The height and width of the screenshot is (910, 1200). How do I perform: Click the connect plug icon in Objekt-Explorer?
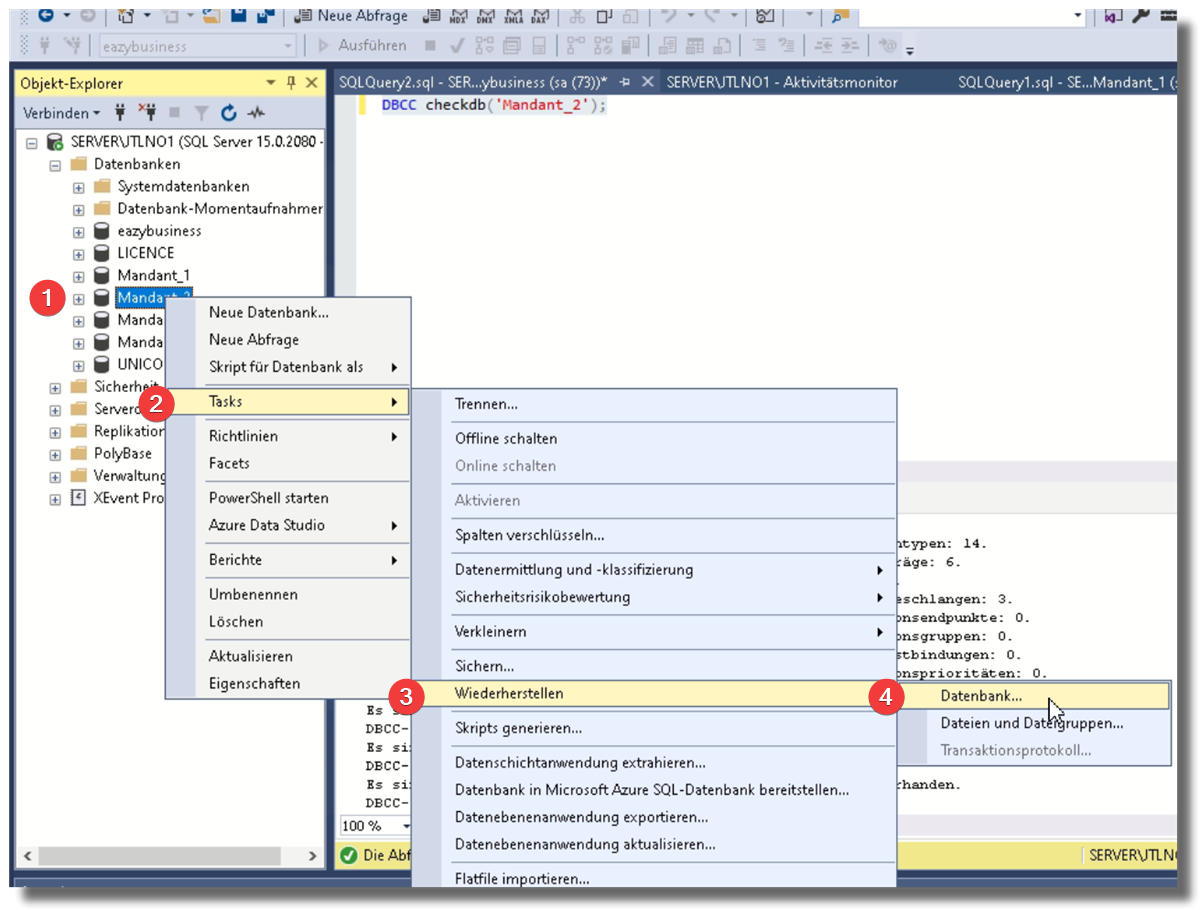tap(120, 113)
